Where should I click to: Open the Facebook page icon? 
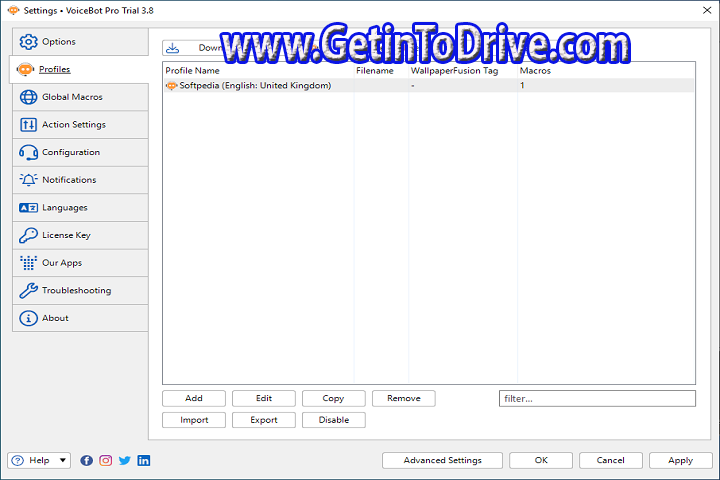coord(86,460)
